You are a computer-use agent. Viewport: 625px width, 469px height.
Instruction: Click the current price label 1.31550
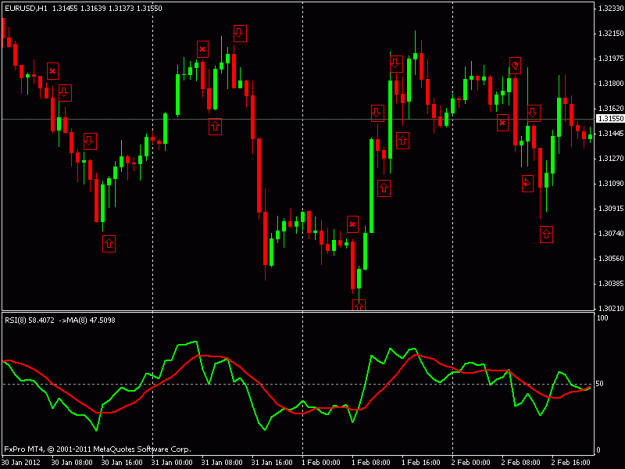[610, 118]
